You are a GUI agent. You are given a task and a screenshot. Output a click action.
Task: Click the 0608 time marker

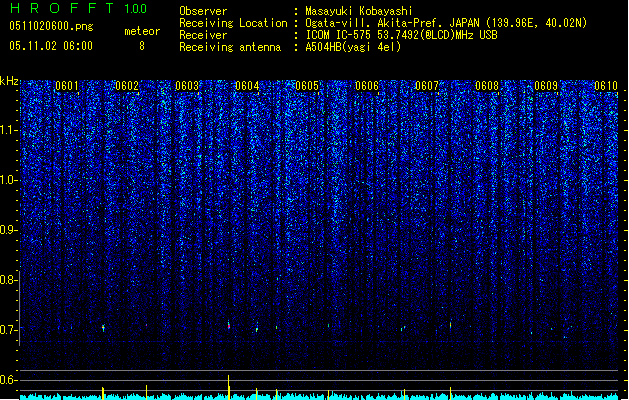click(x=487, y=86)
